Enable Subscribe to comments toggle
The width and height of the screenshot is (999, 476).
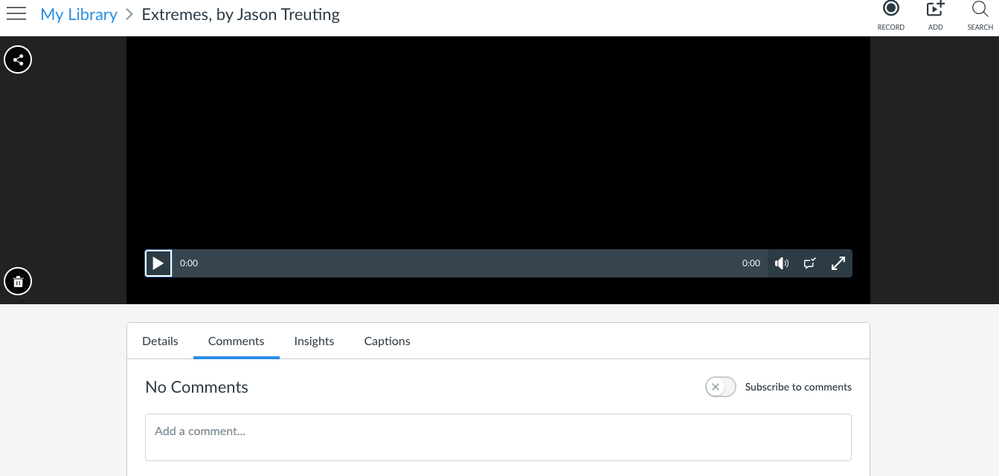point(720,387)
